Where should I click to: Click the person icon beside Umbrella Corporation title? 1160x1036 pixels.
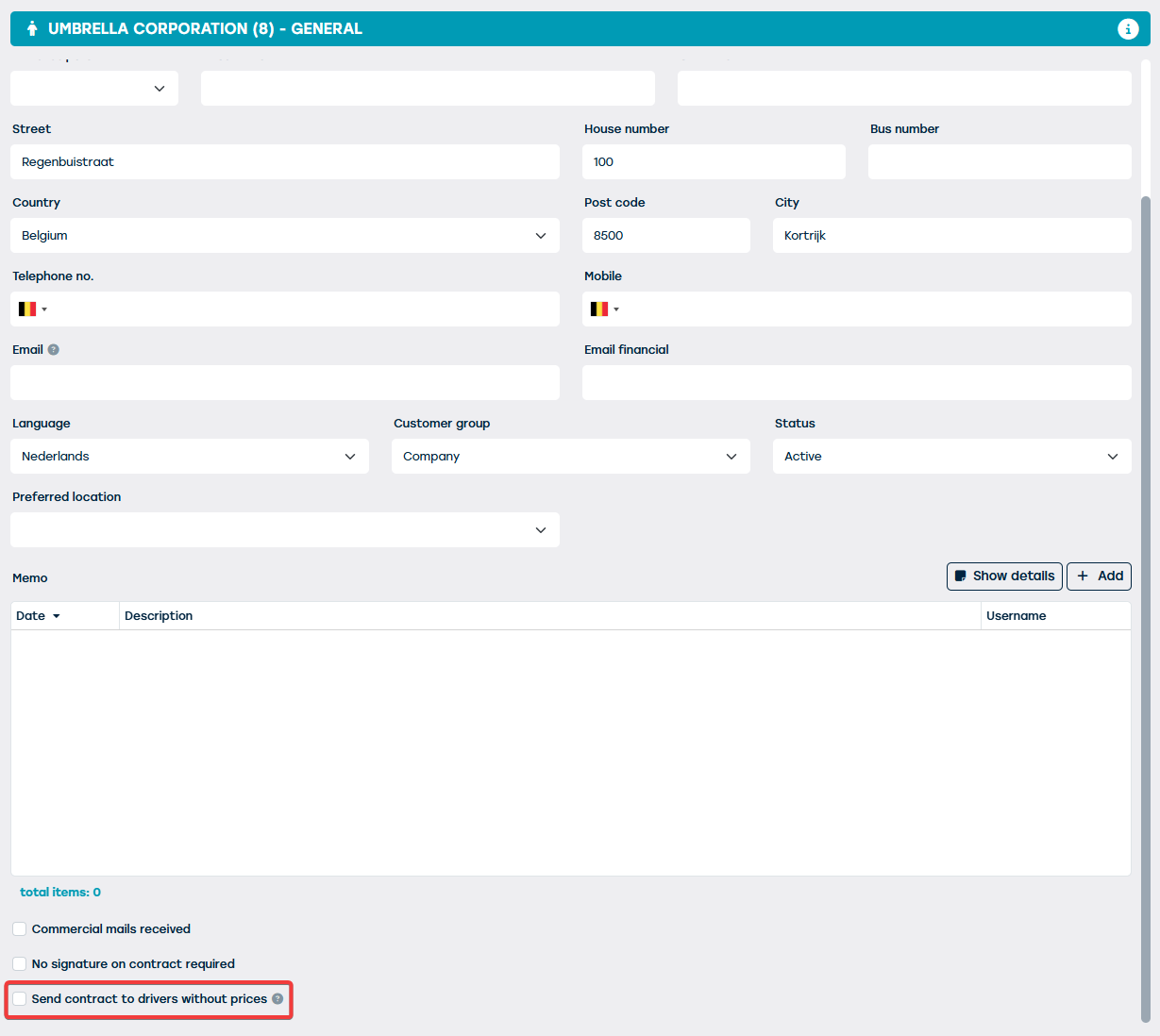(x=32, y=29)
